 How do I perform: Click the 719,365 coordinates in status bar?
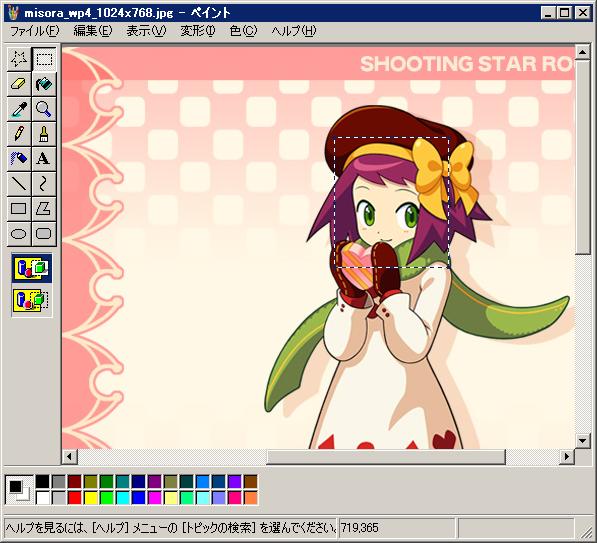point(360,528)
